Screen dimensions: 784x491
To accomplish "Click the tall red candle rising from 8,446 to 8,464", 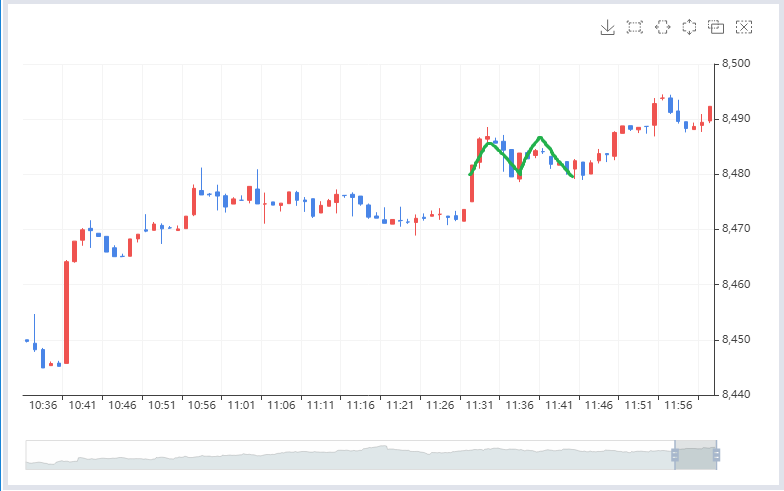I will coord(66,312).
